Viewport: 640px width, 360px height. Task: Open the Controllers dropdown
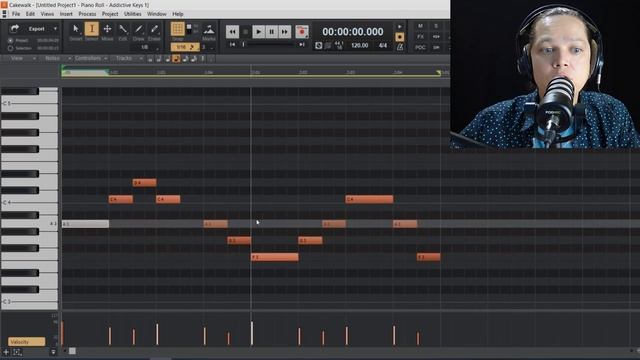point(91,58)
